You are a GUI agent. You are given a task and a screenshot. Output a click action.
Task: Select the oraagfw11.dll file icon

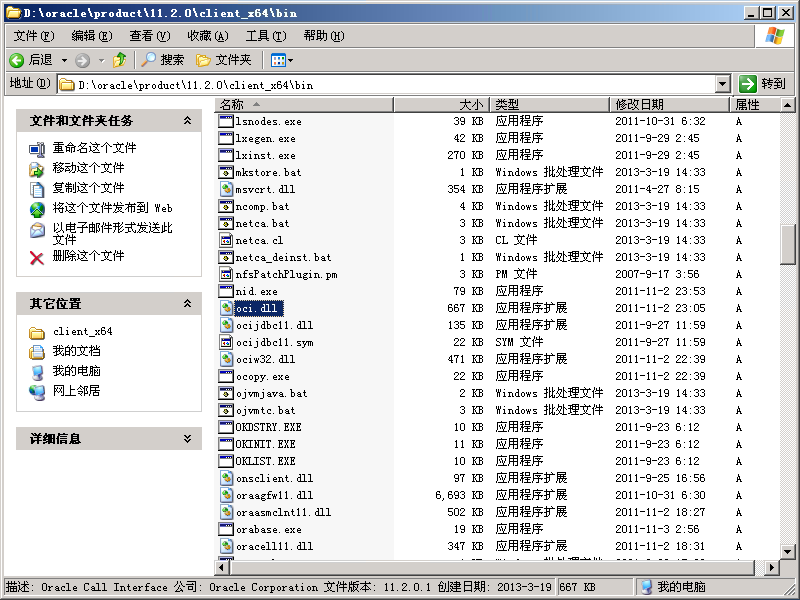pyautogui.click(x=226, y=495)
